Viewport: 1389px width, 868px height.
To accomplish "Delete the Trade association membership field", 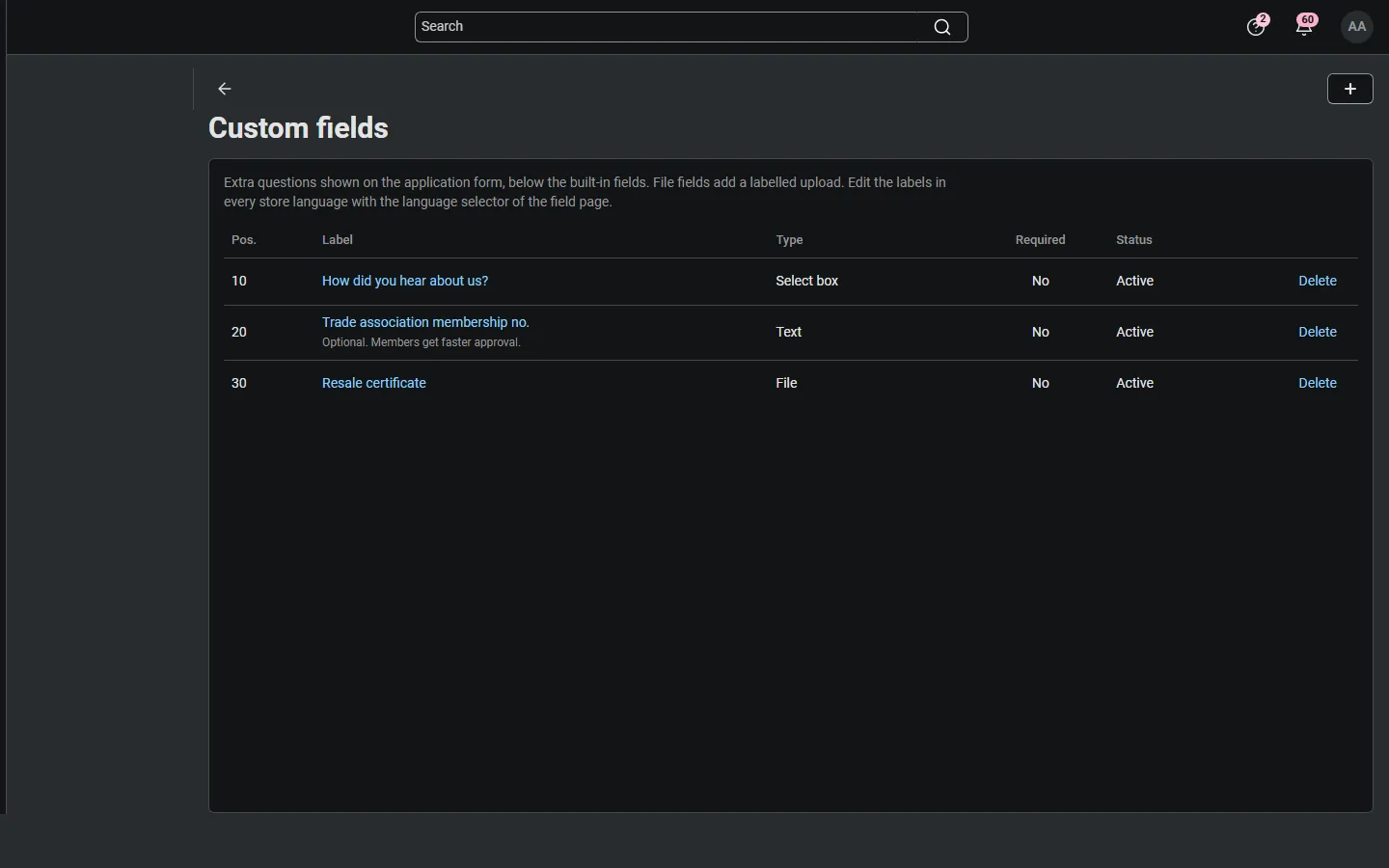I will (x=1318, y=332).
